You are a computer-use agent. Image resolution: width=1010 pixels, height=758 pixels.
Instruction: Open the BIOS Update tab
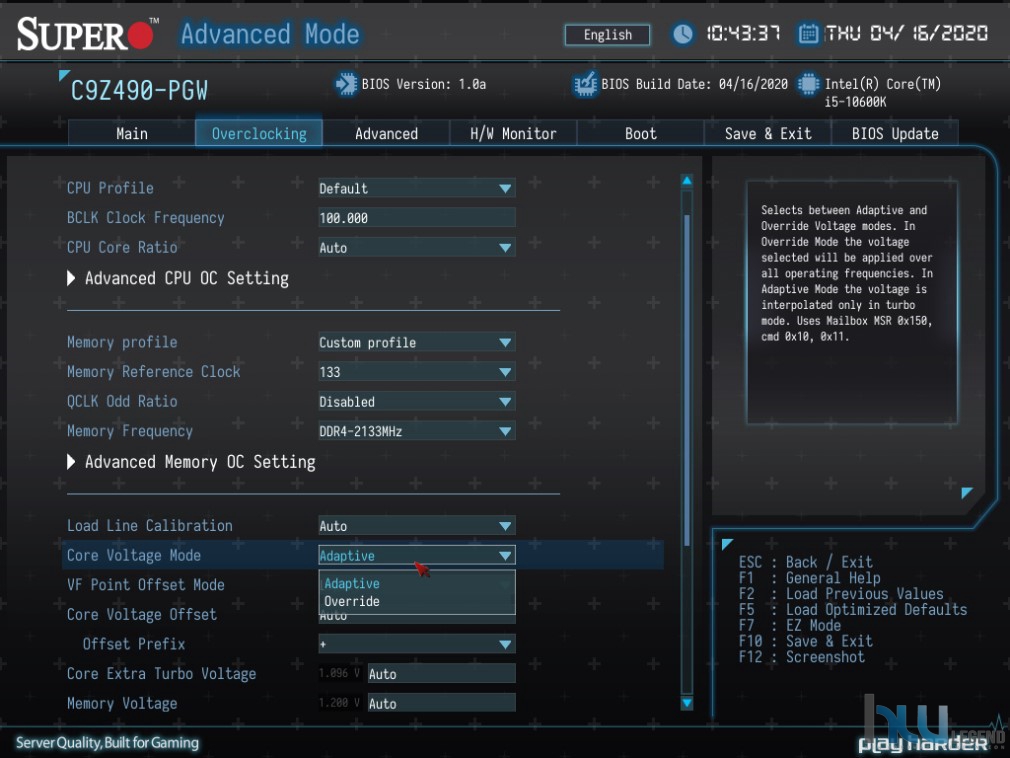[895, 133]
